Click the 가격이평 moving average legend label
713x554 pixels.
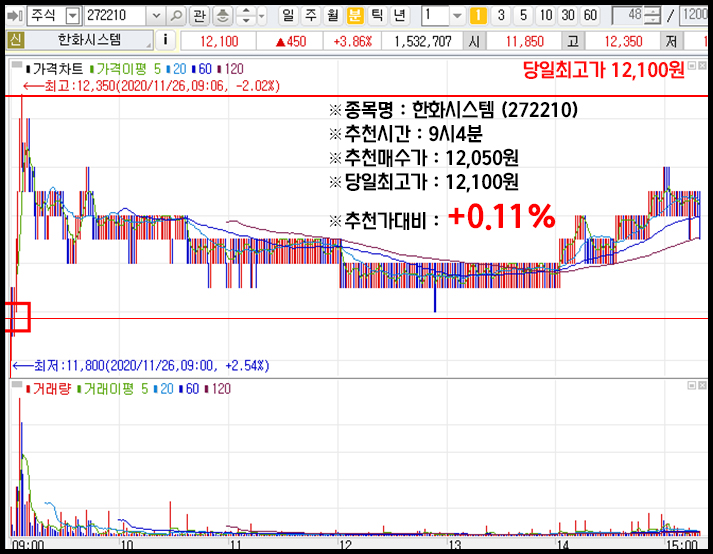pos(121,69)
